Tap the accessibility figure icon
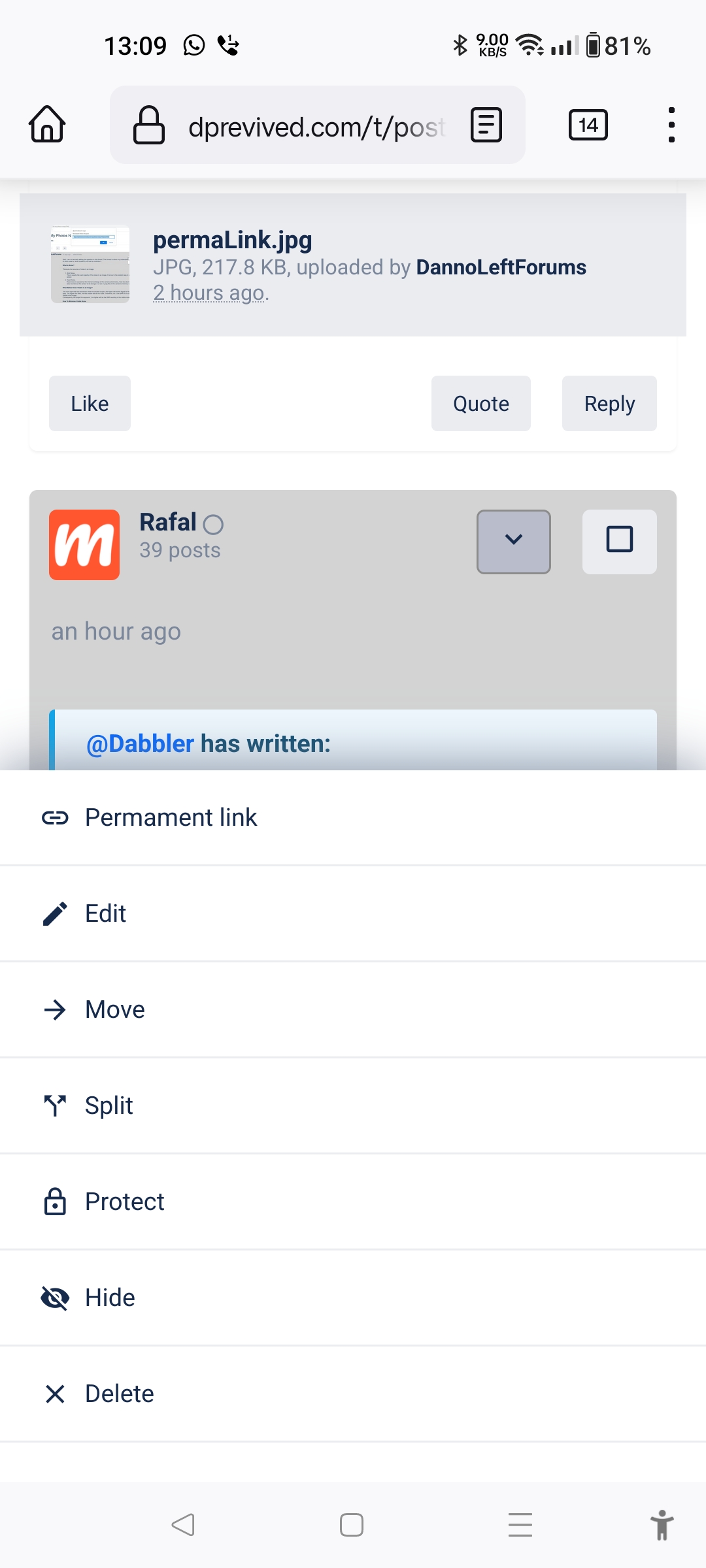 [662, 1525]
